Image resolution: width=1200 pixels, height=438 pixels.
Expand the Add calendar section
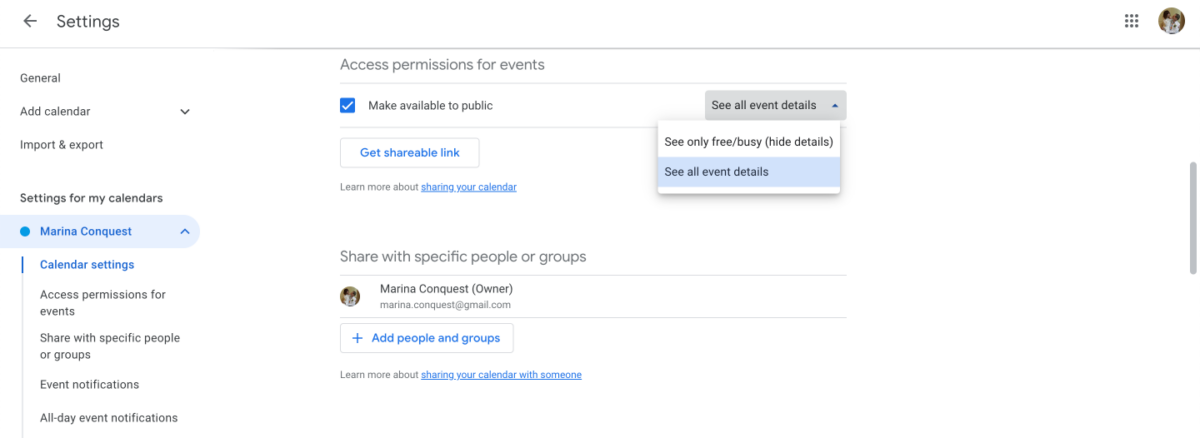(185, 112)
